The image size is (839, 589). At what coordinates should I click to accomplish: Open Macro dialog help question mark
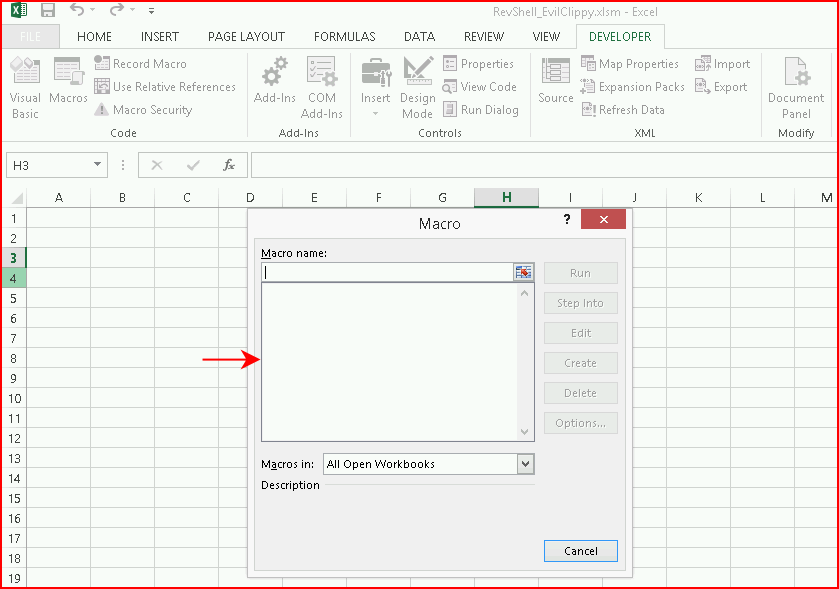pyautogui.click(x=567, y=219)
